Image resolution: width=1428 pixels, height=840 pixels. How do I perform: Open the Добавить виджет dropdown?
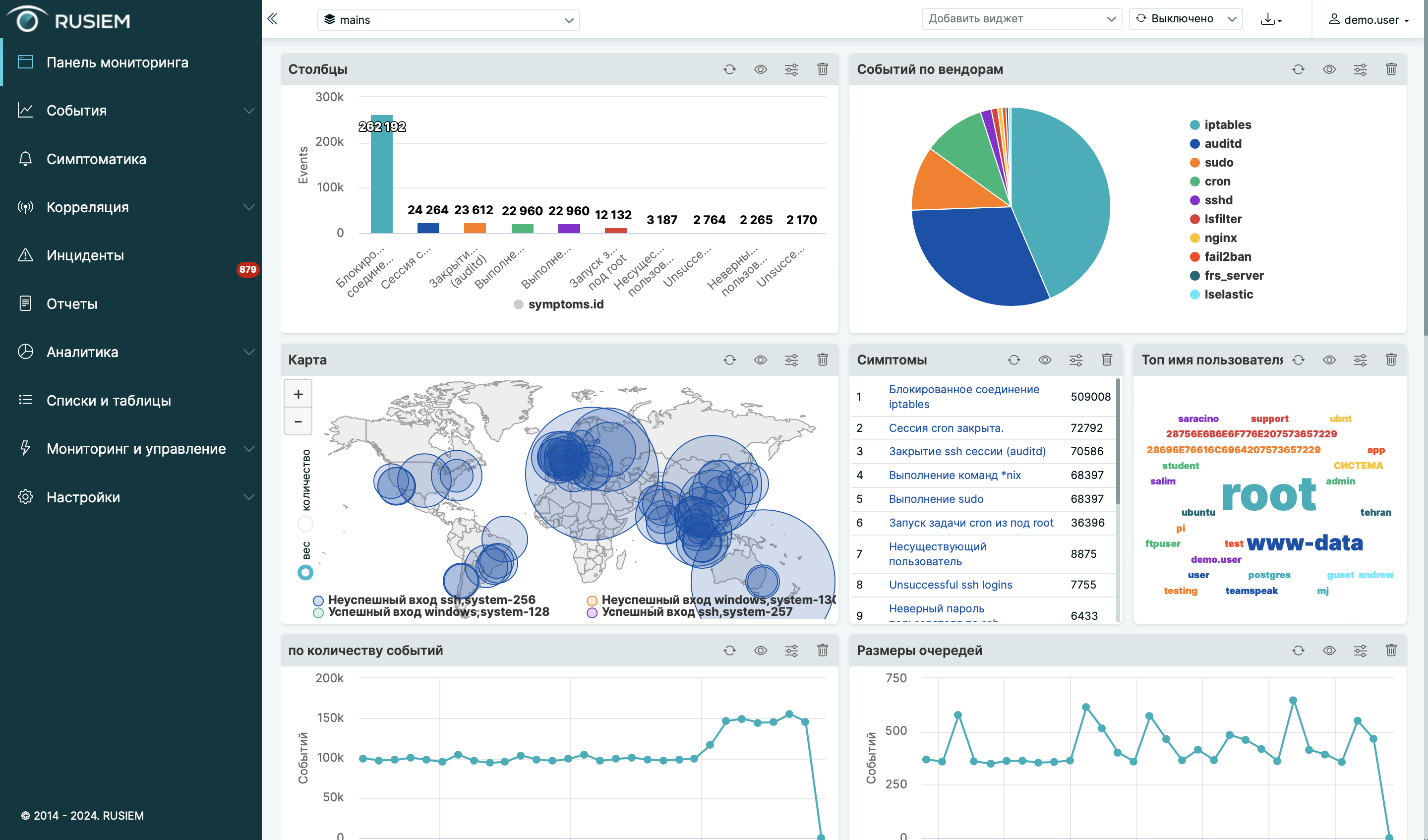1021,19
